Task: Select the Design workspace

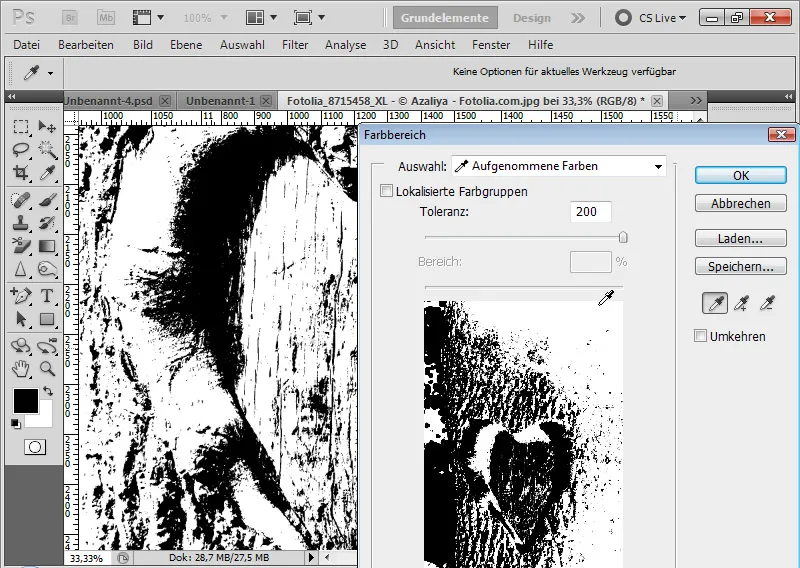Action: click(532, 18)
